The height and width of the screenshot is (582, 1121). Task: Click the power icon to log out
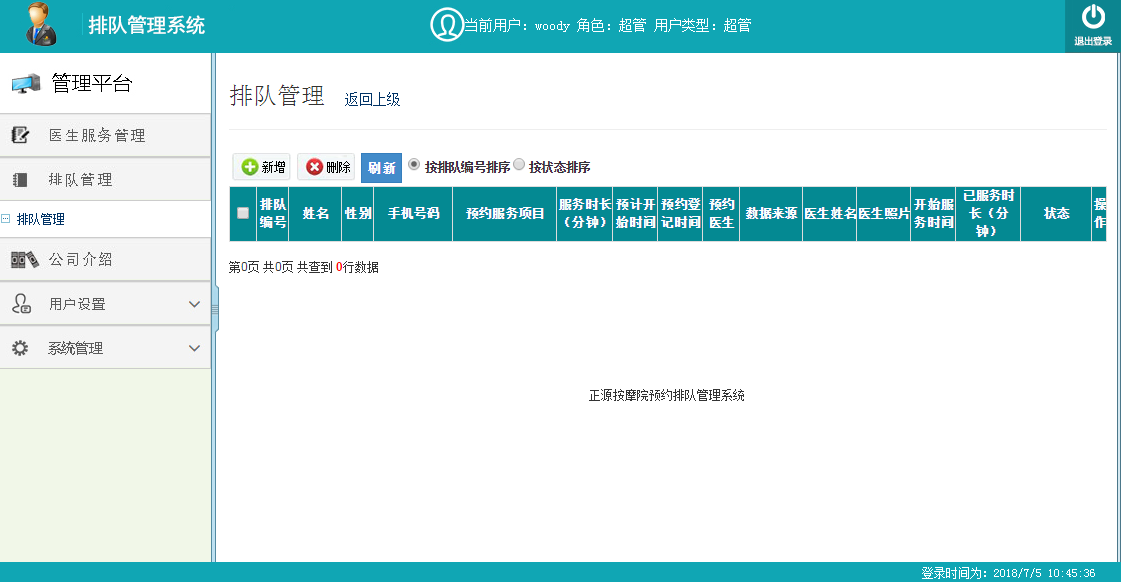tap(1093, 18)
